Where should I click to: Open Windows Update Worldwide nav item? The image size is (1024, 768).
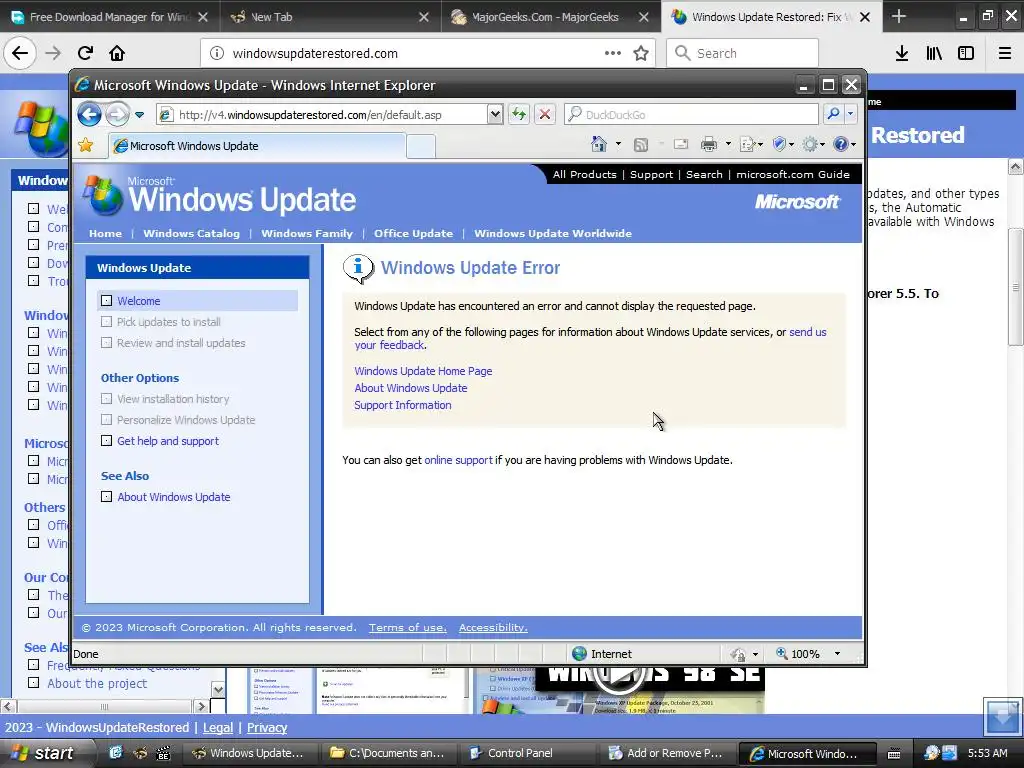coord(553,233)
